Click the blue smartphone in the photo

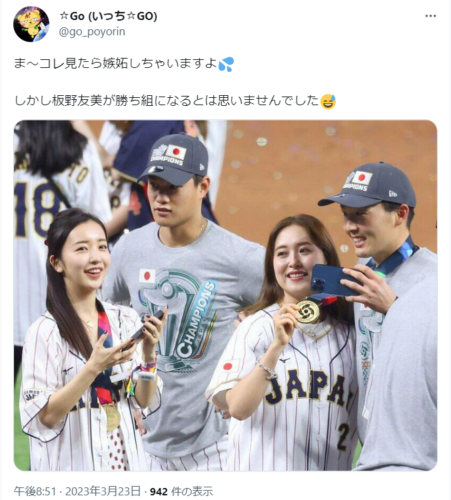(334, 280)
